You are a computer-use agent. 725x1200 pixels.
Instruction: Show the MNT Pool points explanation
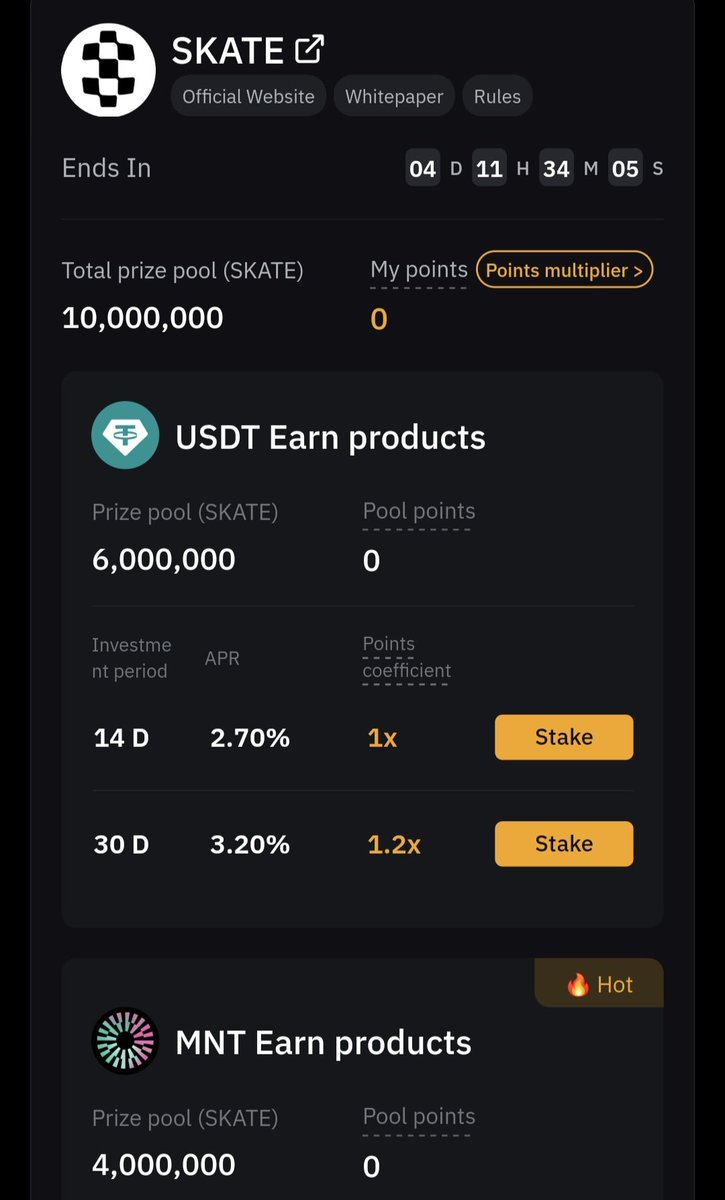click(419, 1117)
